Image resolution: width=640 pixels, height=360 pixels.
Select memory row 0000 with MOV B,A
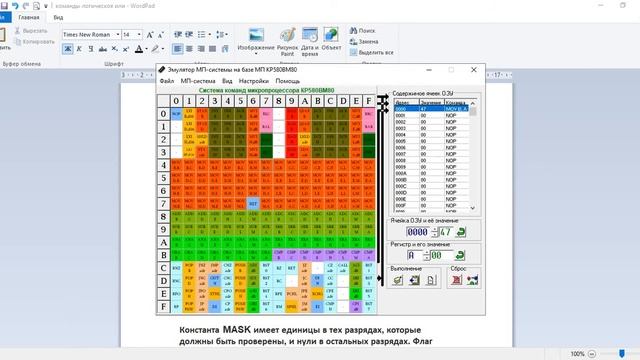(431, 109)
